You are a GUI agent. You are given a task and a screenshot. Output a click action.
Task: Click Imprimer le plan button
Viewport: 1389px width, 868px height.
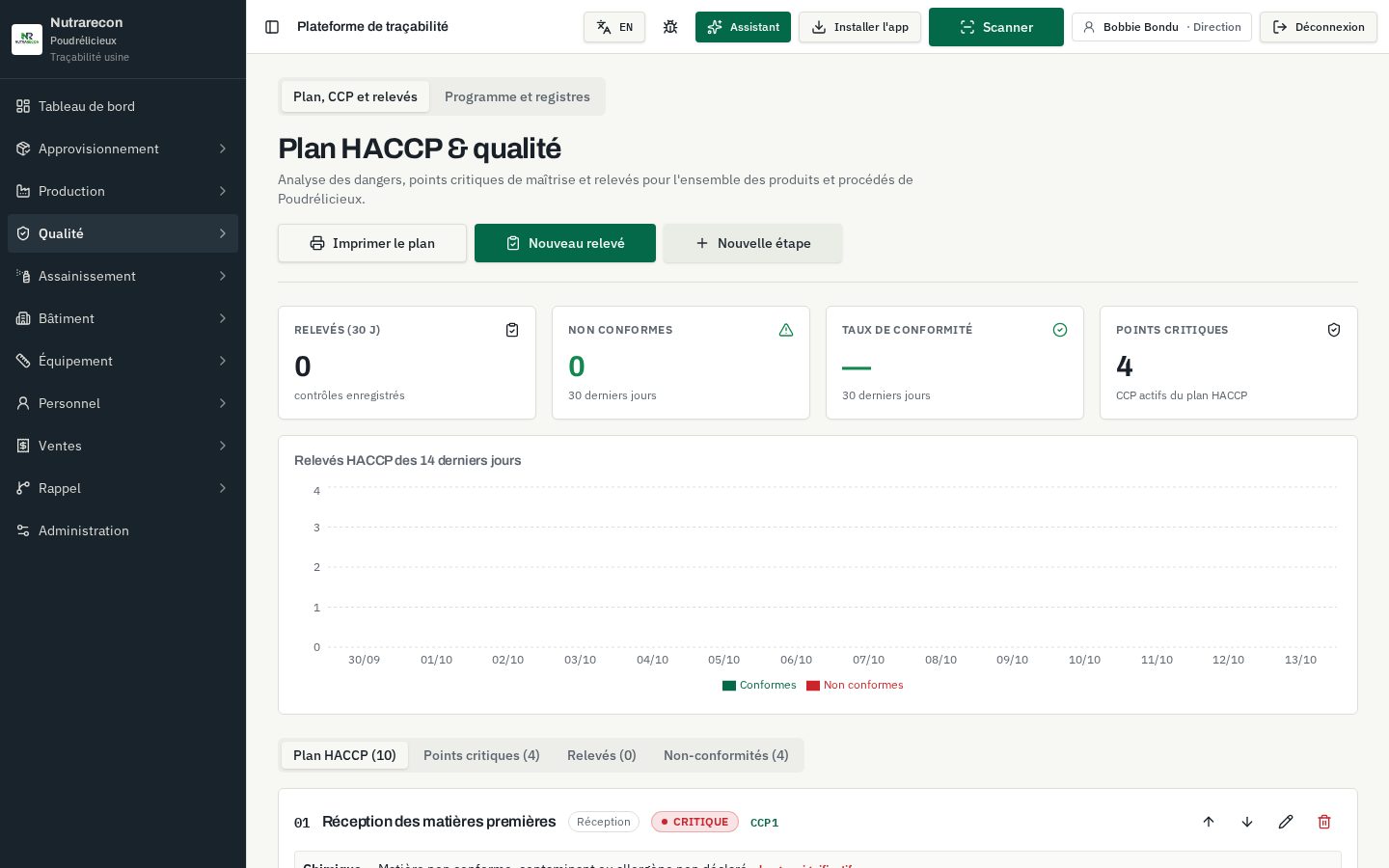coord(372,243)
